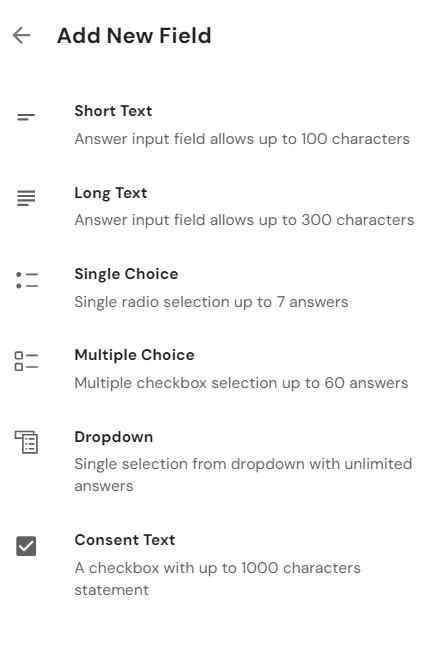
Task: Click the Consent Text checkmark icon
Action: coord(26,546)
